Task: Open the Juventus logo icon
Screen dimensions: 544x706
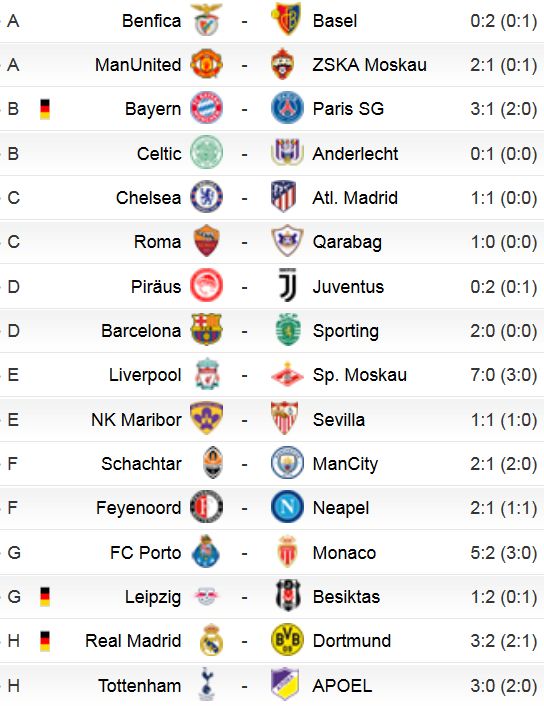Action: click(x=287, y=285)
